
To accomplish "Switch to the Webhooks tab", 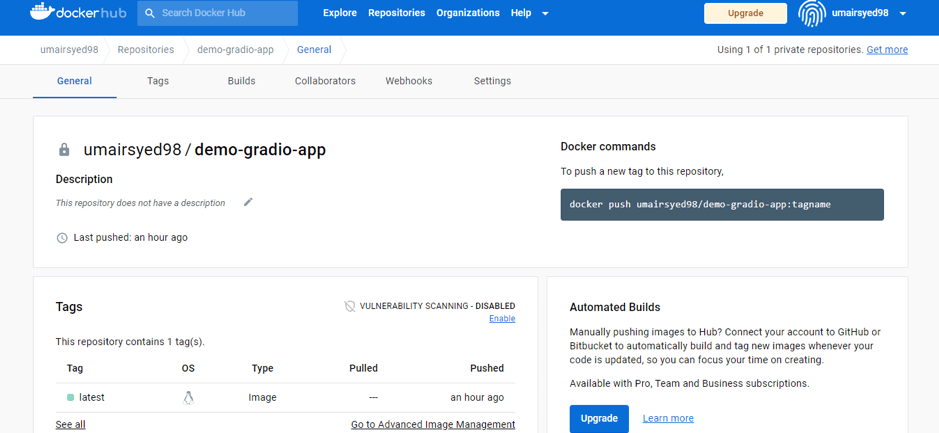I will [409, 81].
